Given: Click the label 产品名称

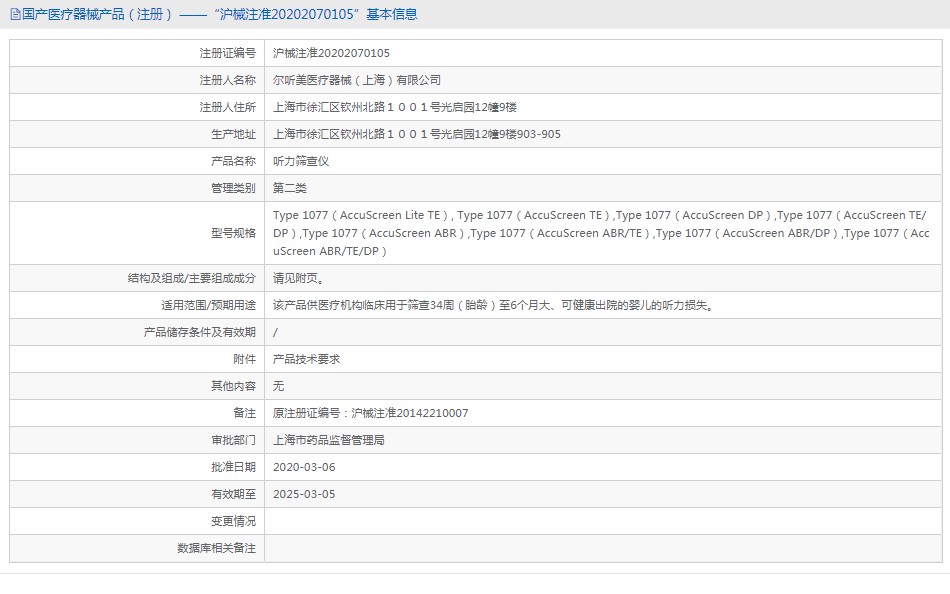Looking at the screenshot, I should [233, 161].
